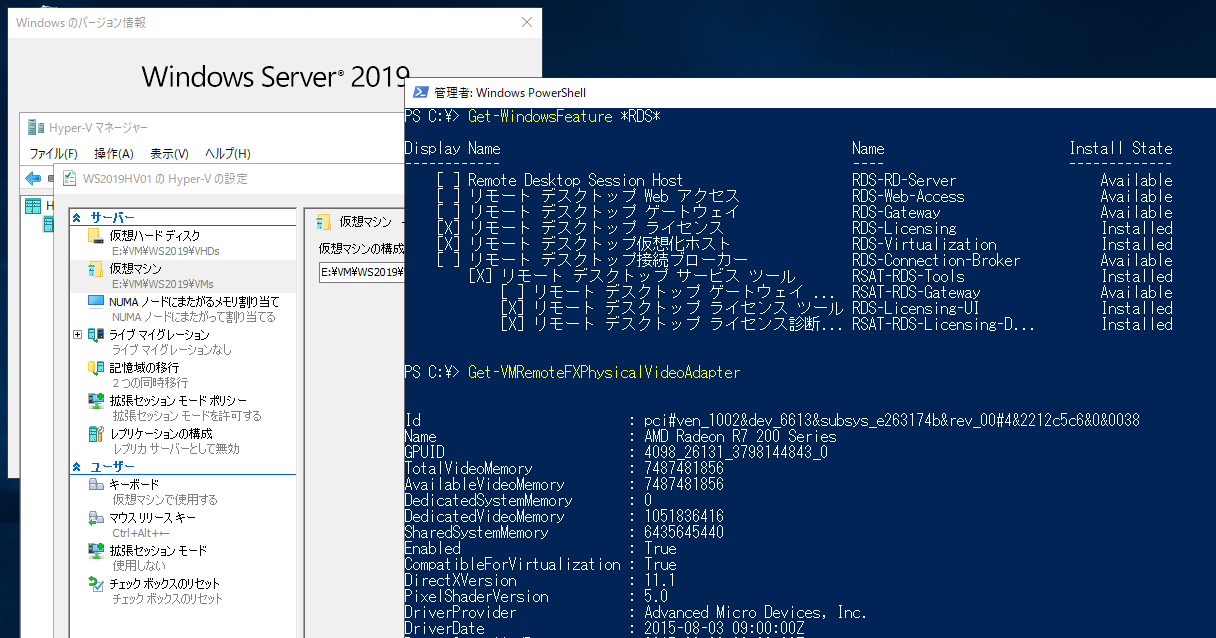Open the ファイル(F) menu in Hyper-V Manager
Screen dimensions: 1216x638
(53, 153)
